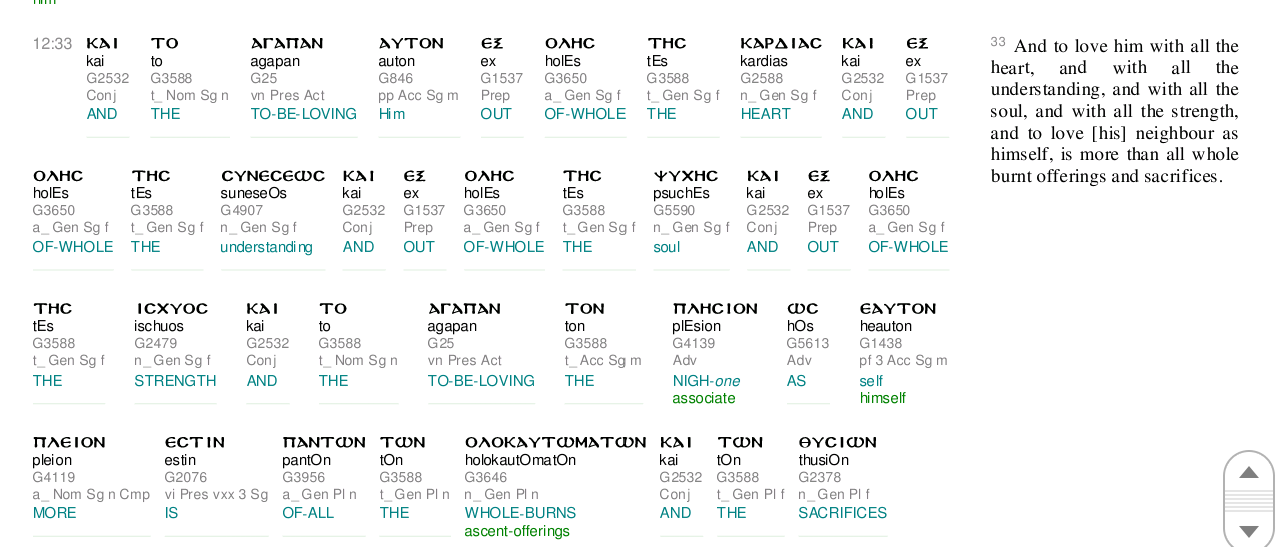
Task: Select Strong's number G1438 for heauton
Action: click(880, 344)
